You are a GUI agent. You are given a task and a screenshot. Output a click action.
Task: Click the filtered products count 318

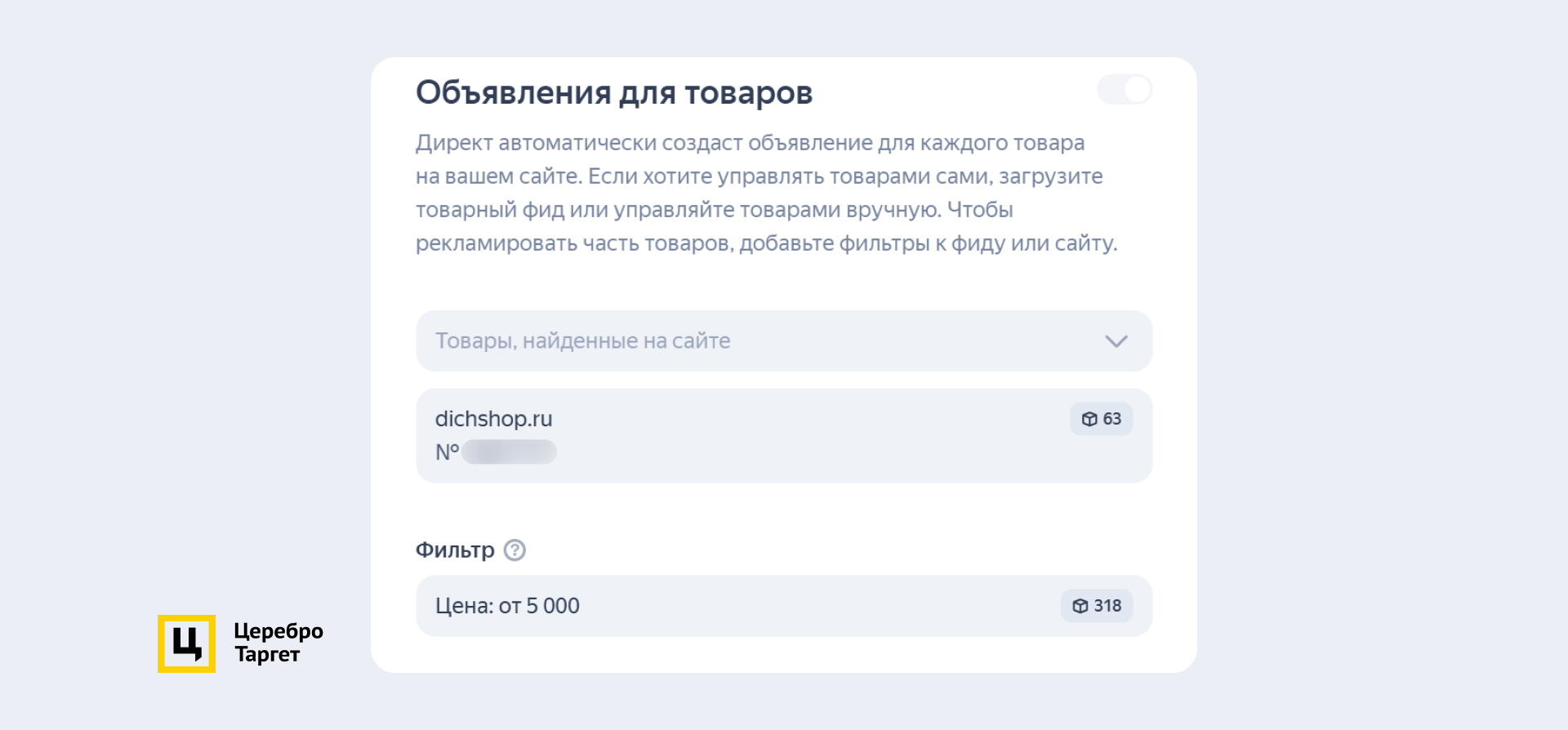coord(1107,606)
